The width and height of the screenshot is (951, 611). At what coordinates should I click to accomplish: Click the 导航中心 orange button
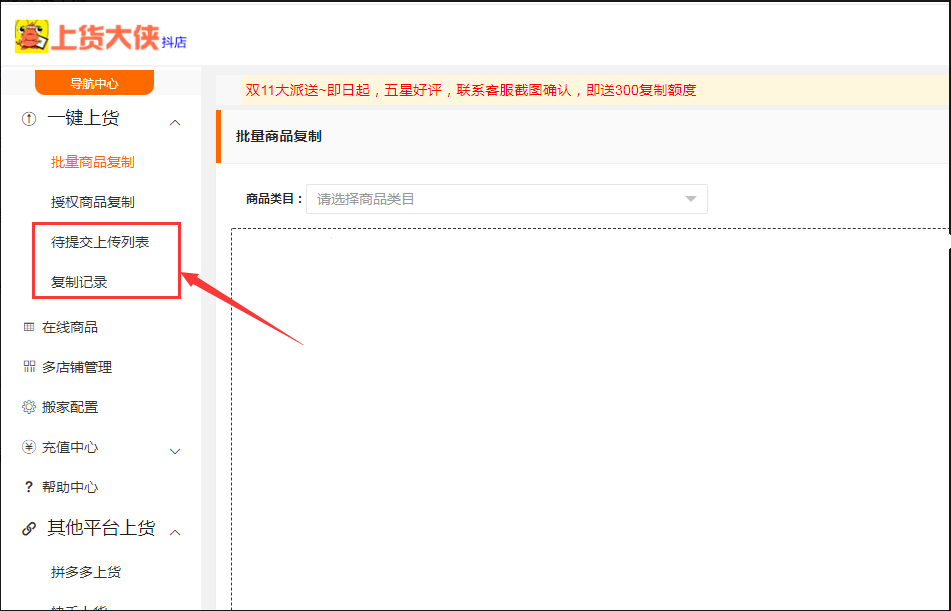(94, 83)
